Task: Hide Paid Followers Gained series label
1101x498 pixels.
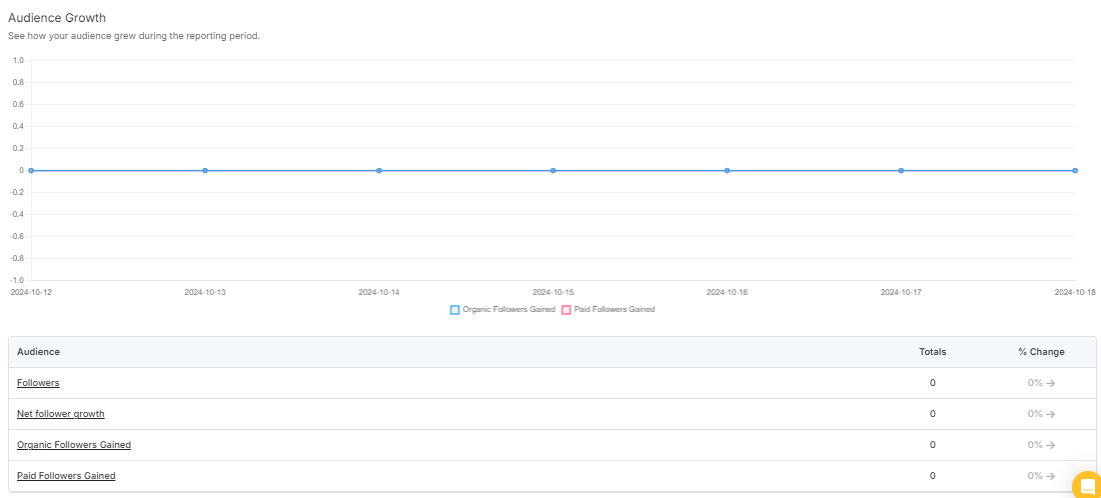Action: [614, 309]
